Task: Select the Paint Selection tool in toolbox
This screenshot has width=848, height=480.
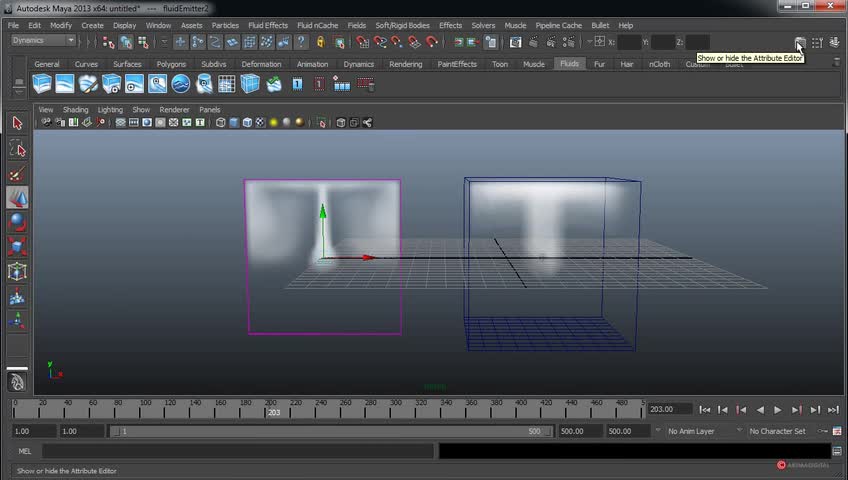Action: (x=17, y=173)
